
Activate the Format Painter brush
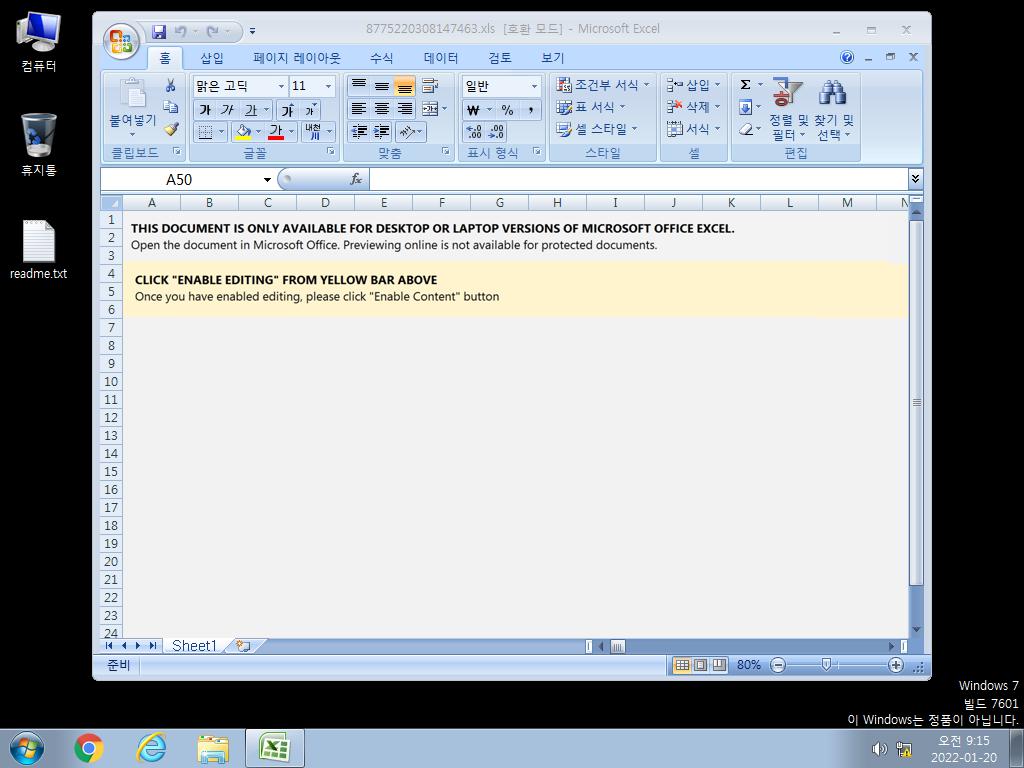170,129
